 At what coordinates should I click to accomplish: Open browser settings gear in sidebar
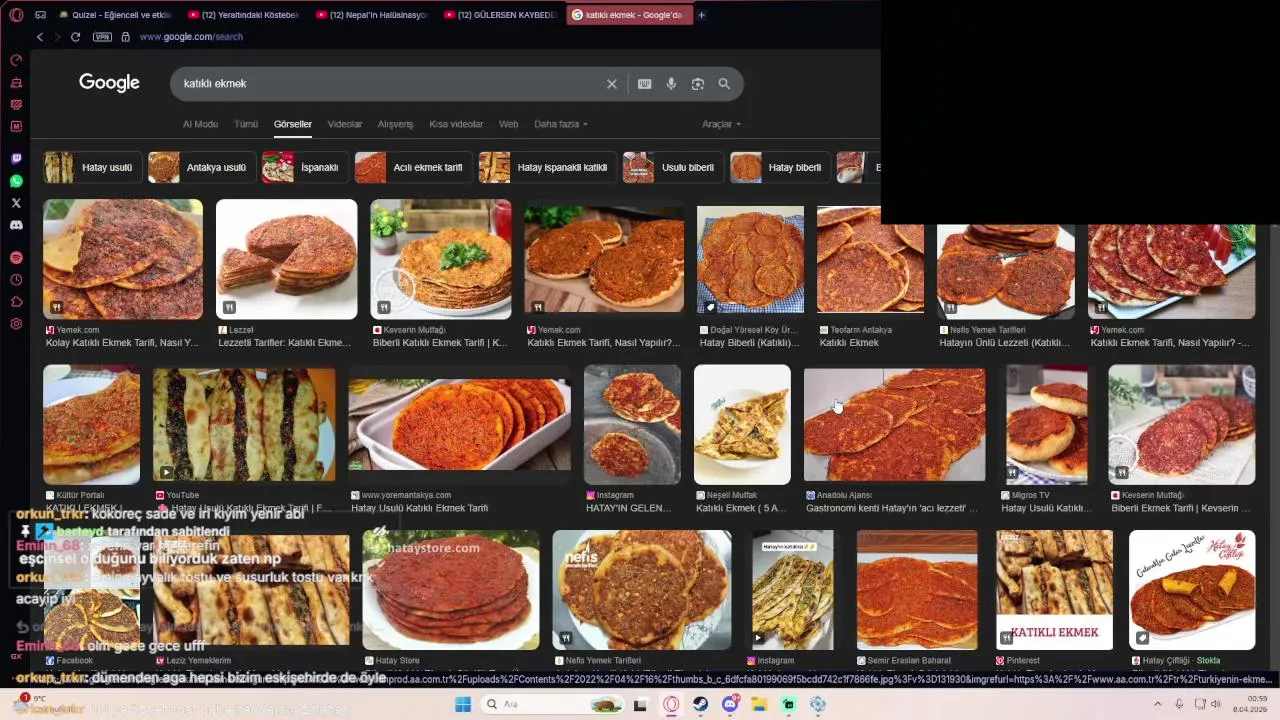point(16,324)
